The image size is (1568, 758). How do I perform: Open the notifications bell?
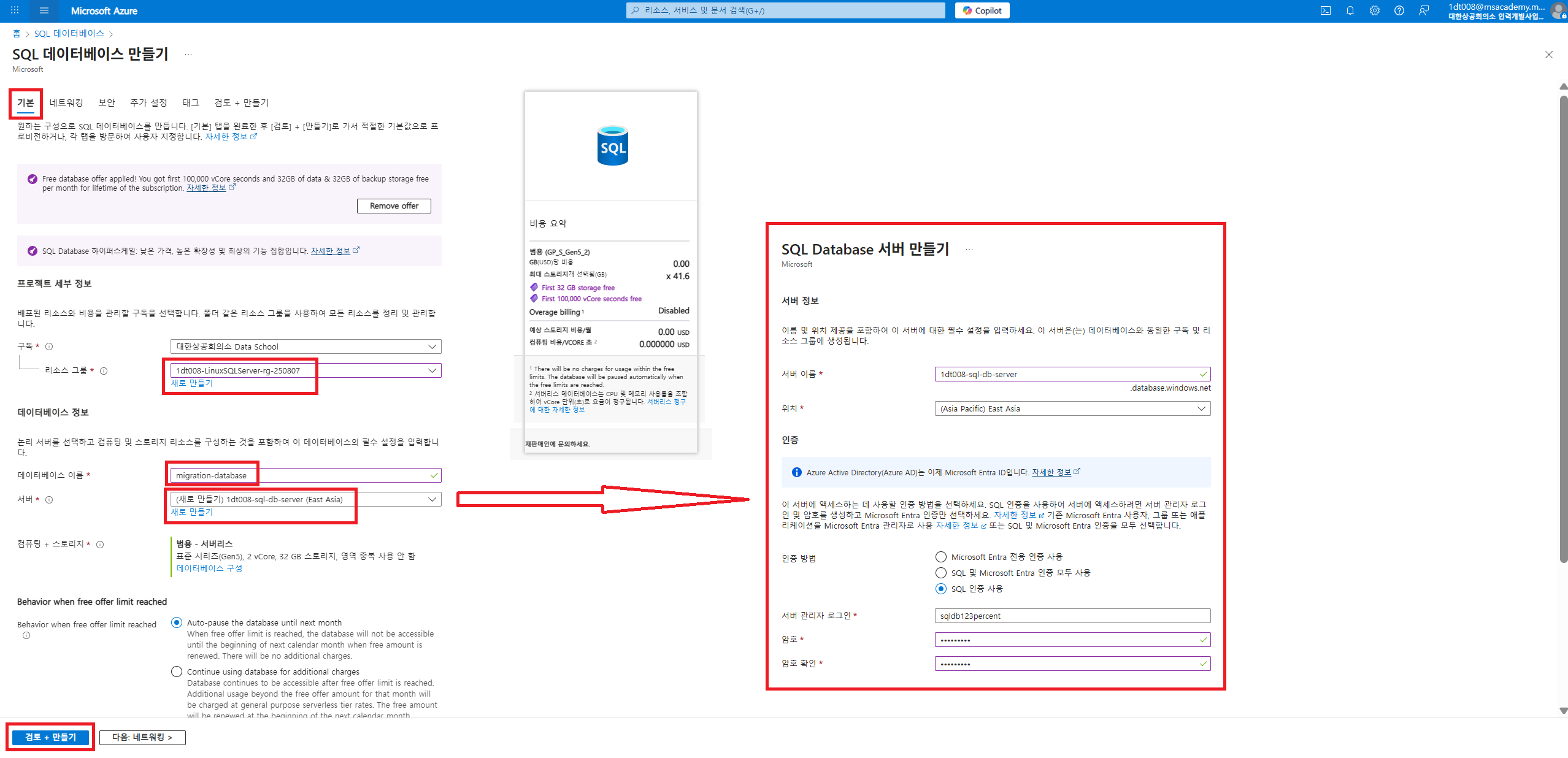[x=1350, y=10]
